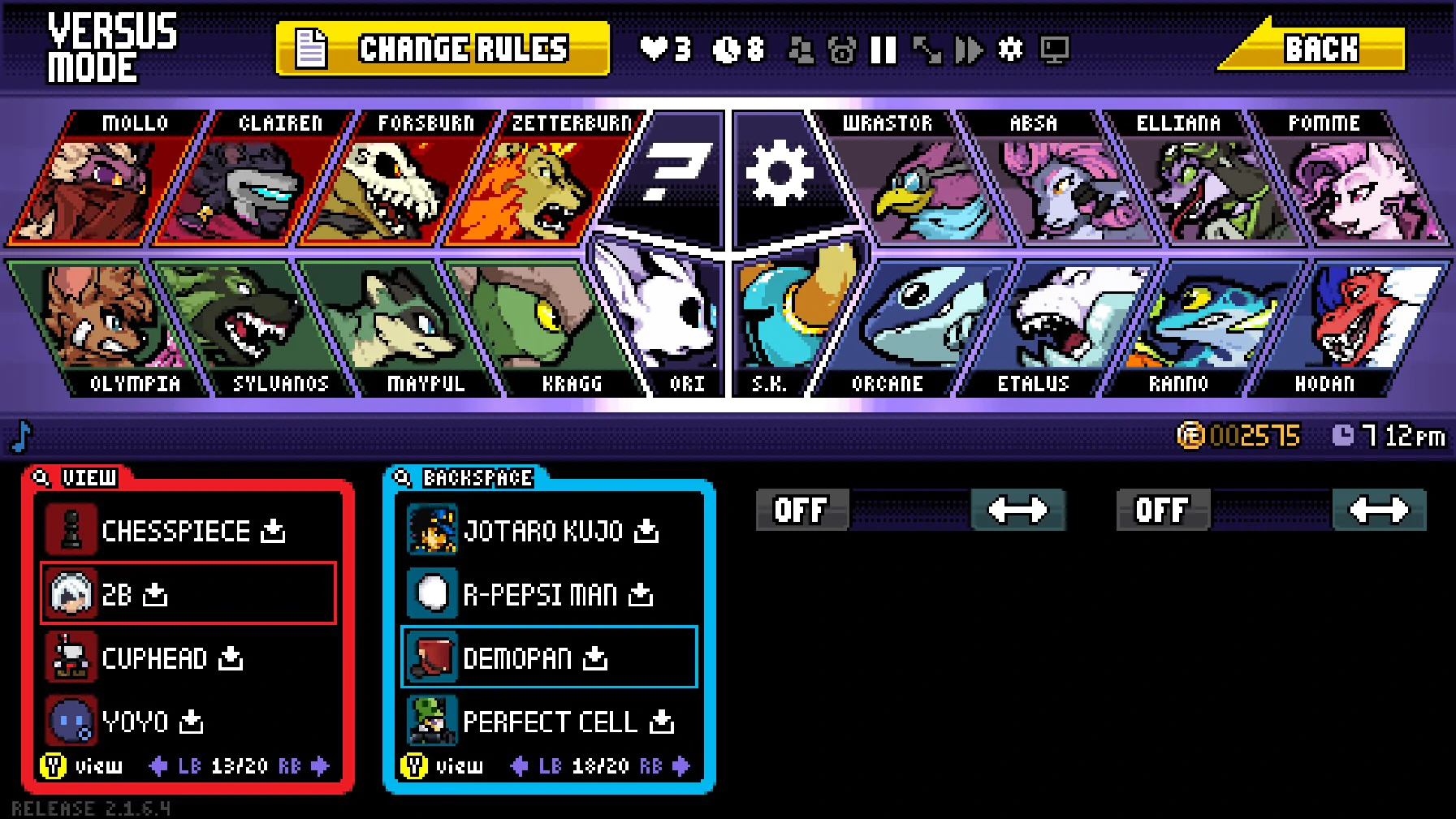Click the monitor icon in rules bar

tap(1054, 50)
